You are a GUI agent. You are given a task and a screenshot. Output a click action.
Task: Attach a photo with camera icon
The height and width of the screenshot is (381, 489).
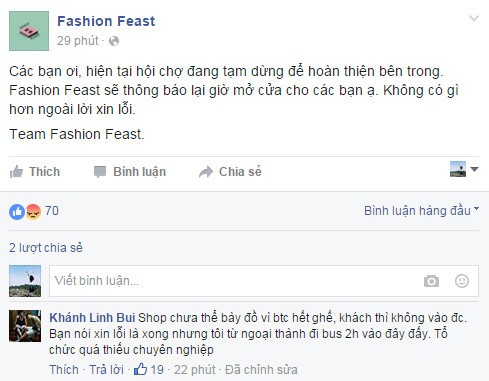click(431, 281)
